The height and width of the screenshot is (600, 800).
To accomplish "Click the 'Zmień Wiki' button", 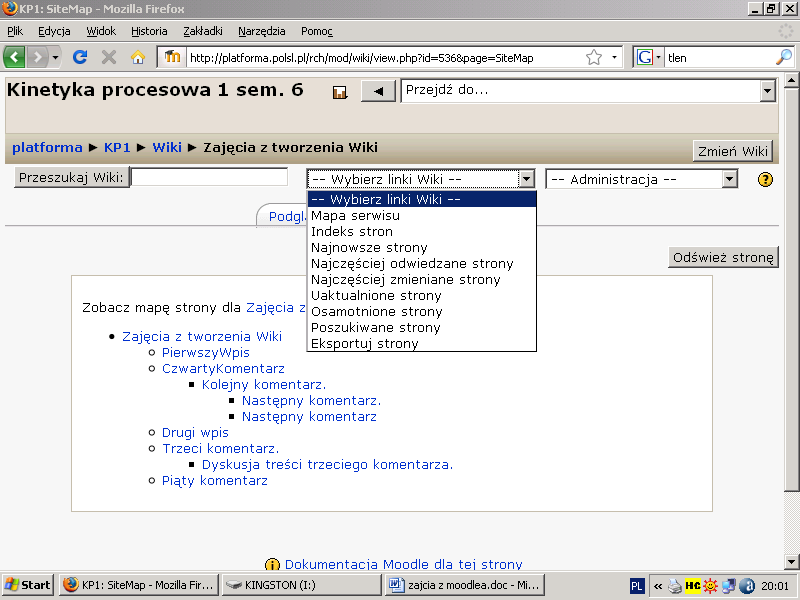I will click(733, 151).
